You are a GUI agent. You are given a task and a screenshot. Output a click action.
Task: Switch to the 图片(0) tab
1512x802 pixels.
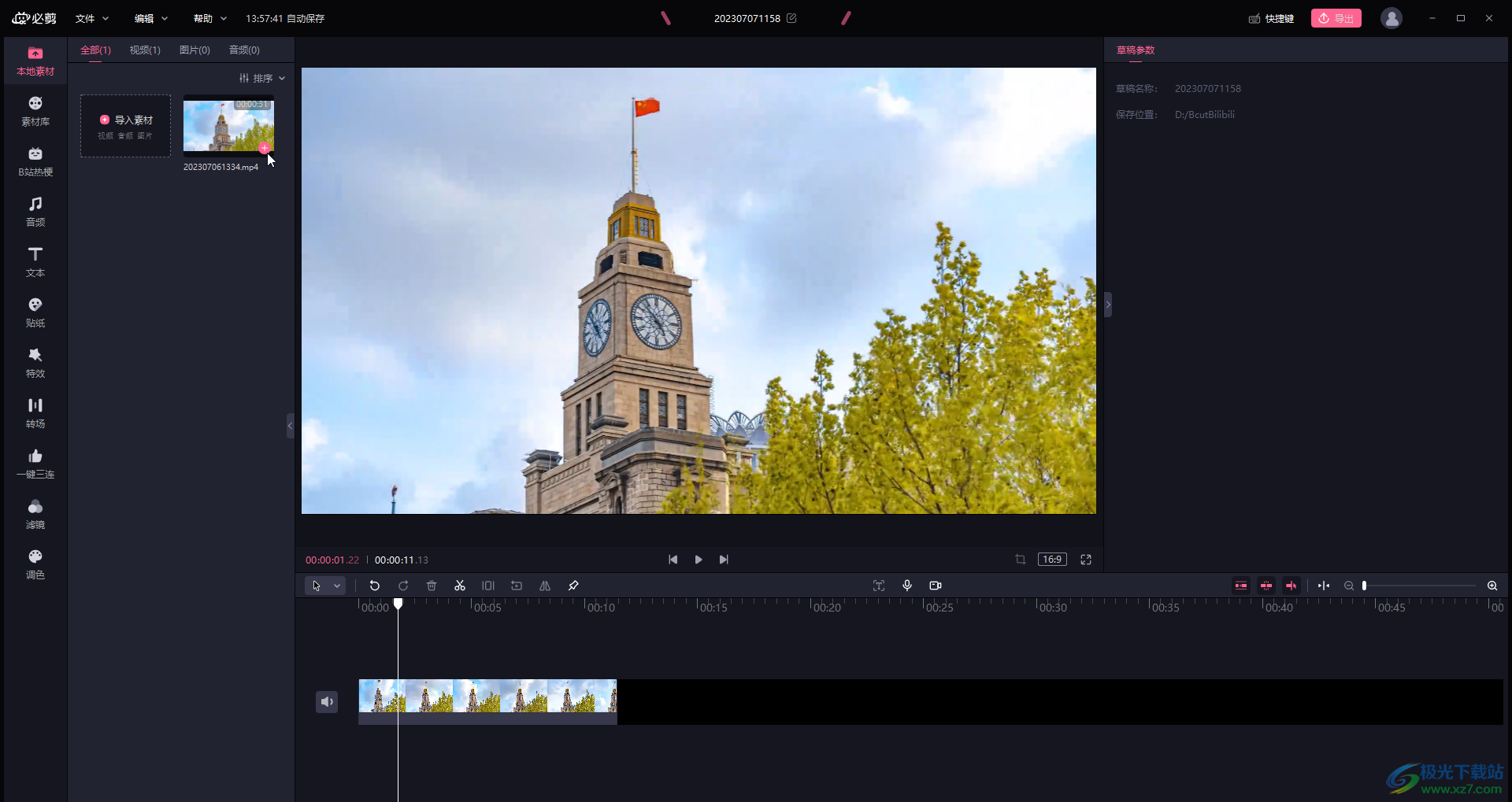195,50
